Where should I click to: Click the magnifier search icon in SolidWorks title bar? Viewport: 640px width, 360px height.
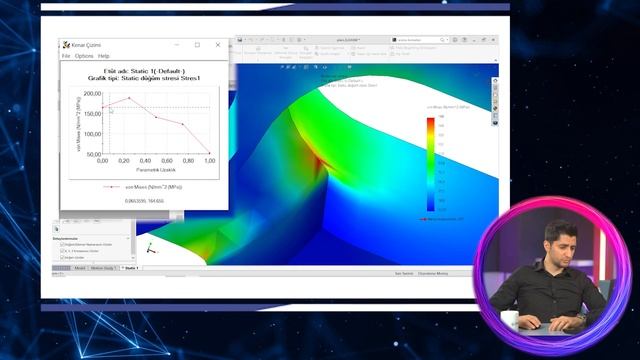tap(442, 40)
